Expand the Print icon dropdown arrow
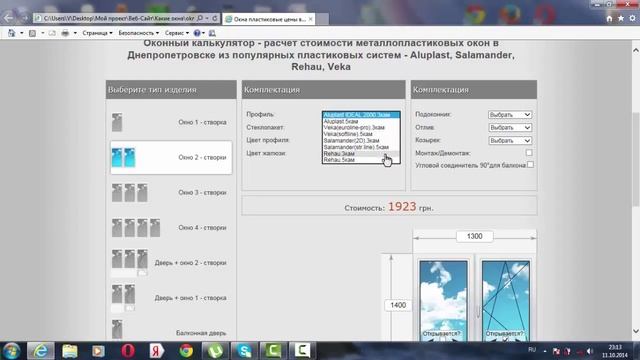 (x=75, y=33)
